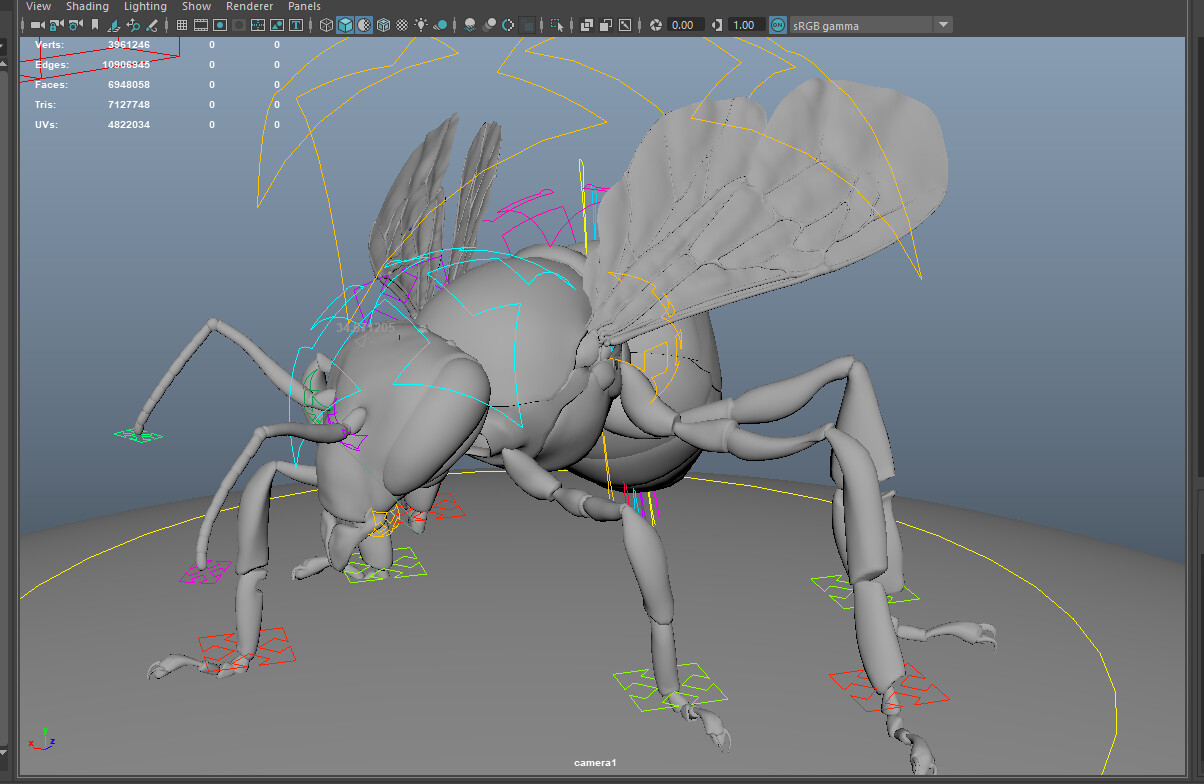The height and width of the screenshot is (784, 1204).
Task: Click the Gamma value field showing 1.00
Action: [746, 25]
